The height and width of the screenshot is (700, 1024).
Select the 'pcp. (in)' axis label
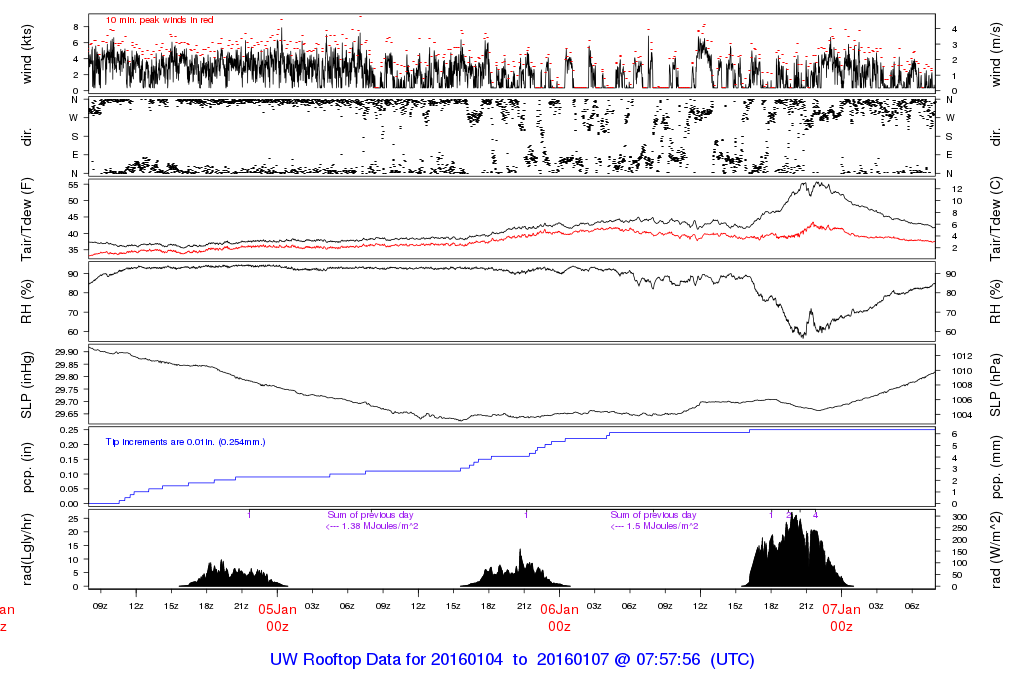point(27,468)
